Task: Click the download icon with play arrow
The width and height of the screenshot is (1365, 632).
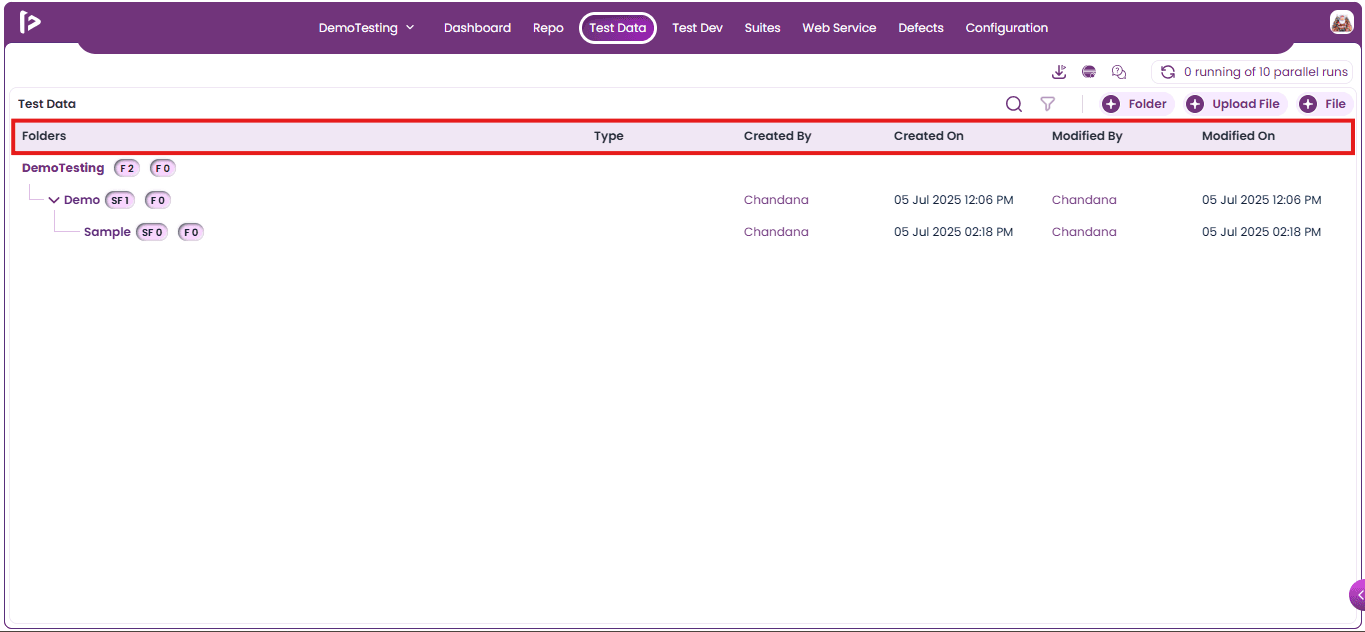Action: point(1060,72)
